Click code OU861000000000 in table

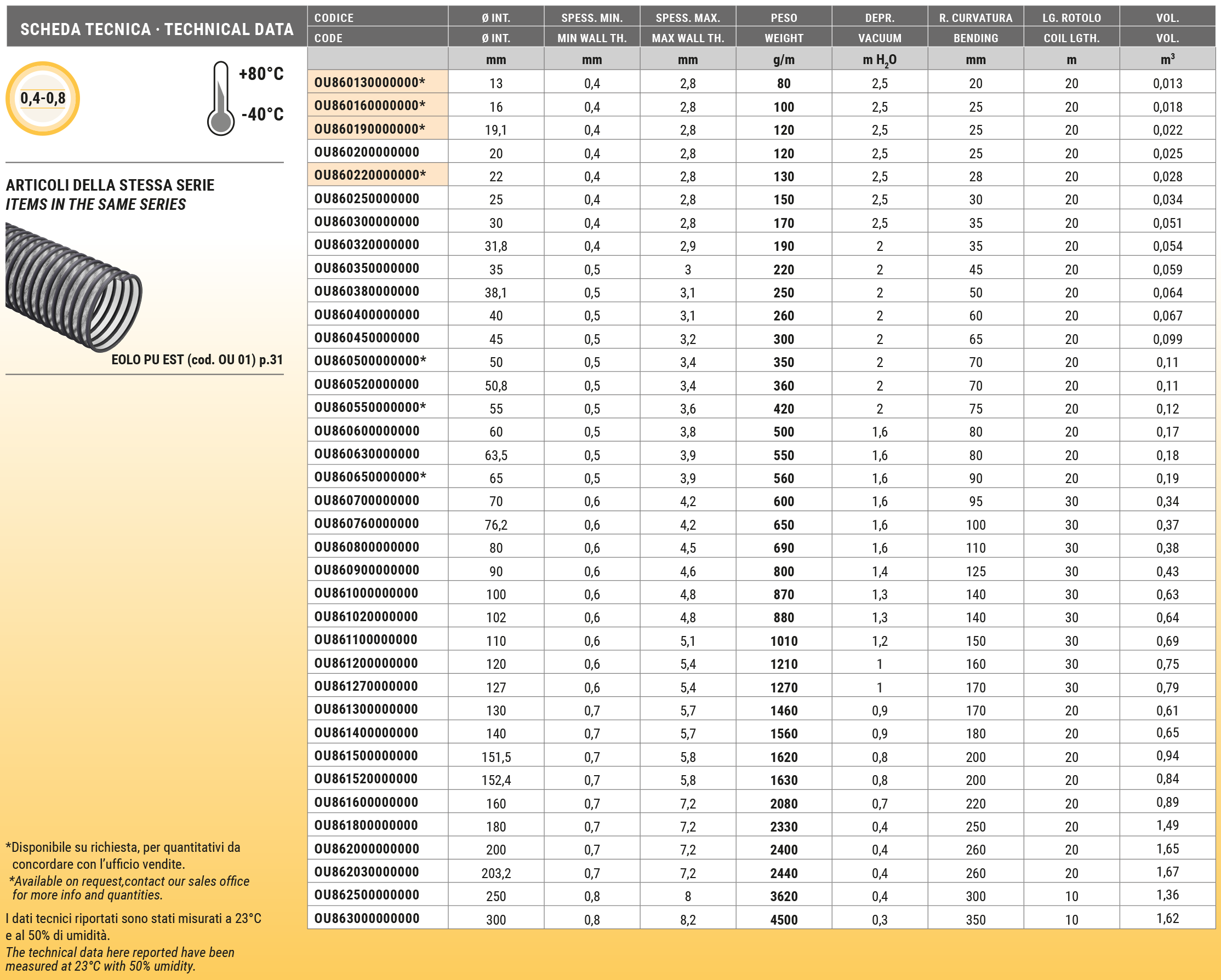click(367, 593)
